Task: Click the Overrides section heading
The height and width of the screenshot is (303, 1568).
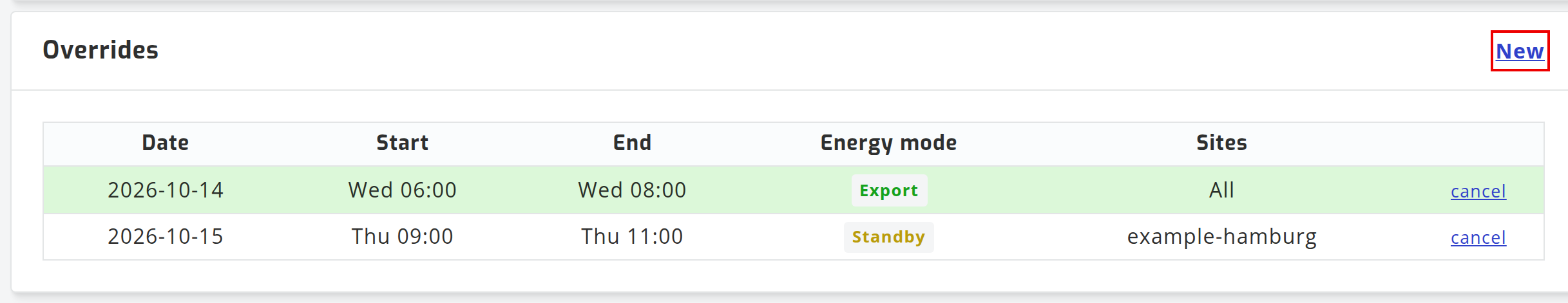Action: [x=100, y=50]
